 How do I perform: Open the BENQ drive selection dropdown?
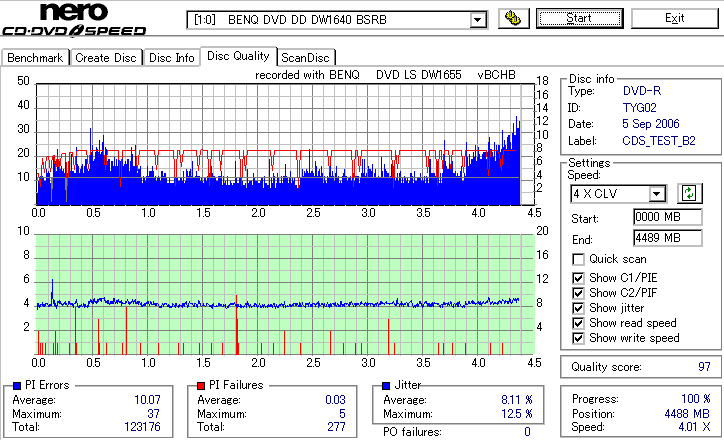(478, 20)
